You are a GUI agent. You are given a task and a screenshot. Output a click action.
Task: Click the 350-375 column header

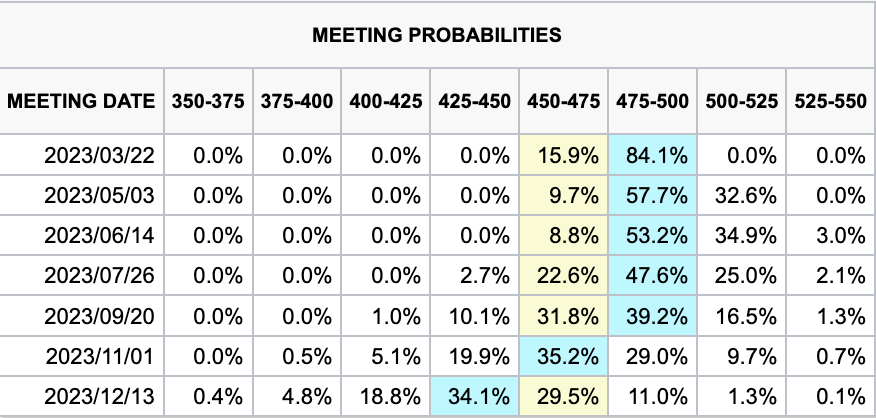pos(207,101)
